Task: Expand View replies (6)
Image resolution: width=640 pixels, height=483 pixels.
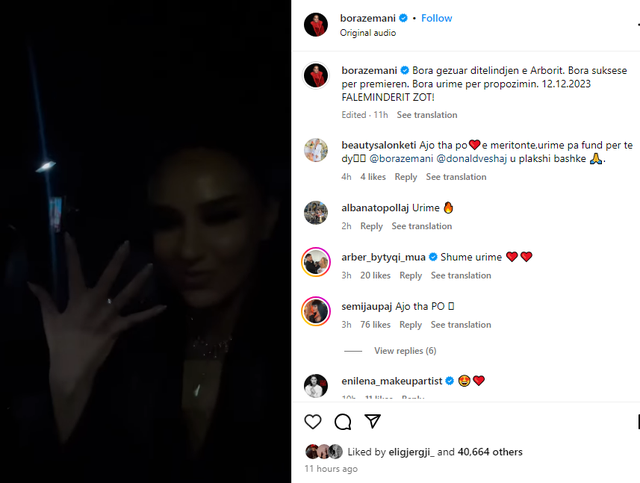Action: tap(405, 351)
